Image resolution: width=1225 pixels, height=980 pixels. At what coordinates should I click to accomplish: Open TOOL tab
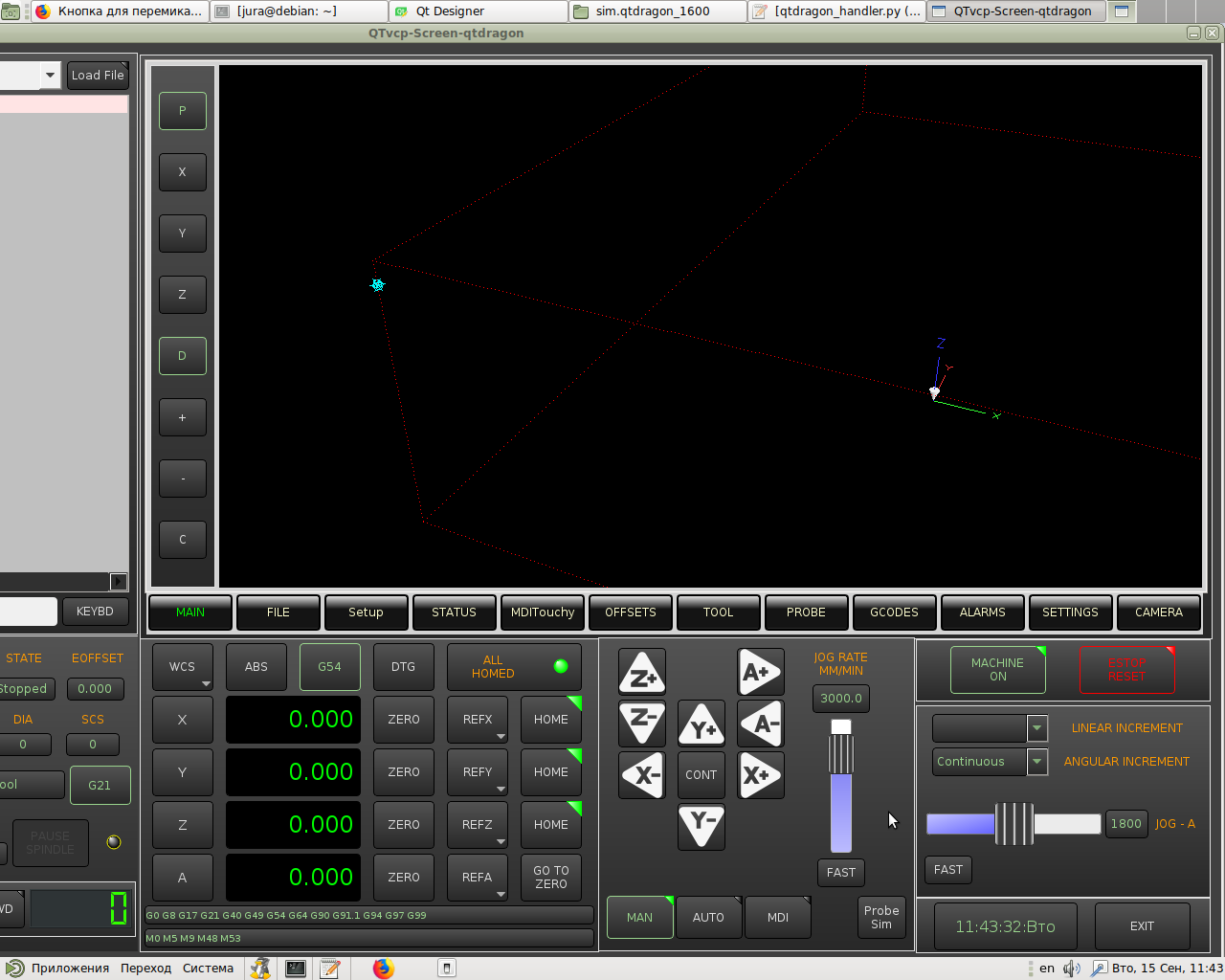(719, 612)
